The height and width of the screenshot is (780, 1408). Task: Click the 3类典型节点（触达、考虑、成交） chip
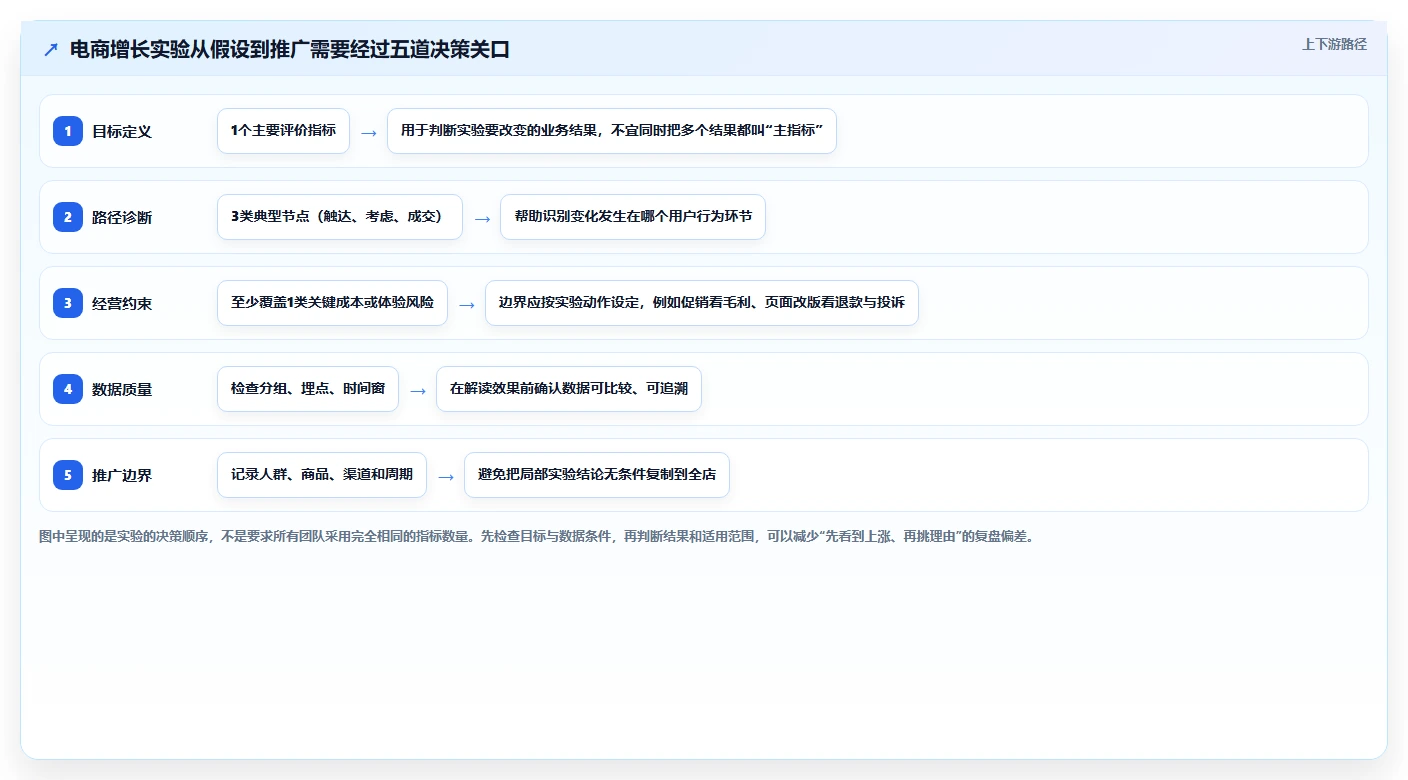point(340,217)
